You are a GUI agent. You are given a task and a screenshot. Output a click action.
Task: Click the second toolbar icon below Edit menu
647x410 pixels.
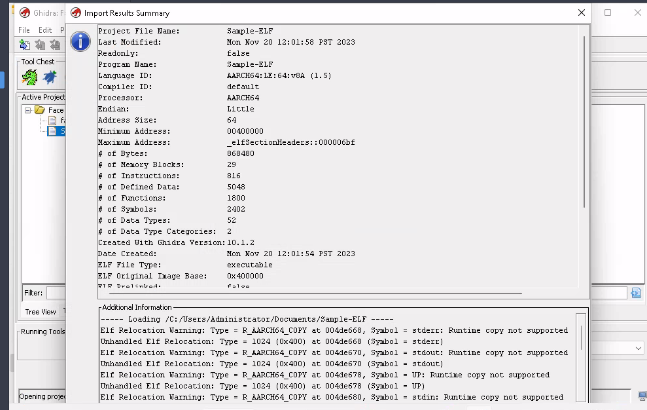pyautogui.click(x=41, y=45)
